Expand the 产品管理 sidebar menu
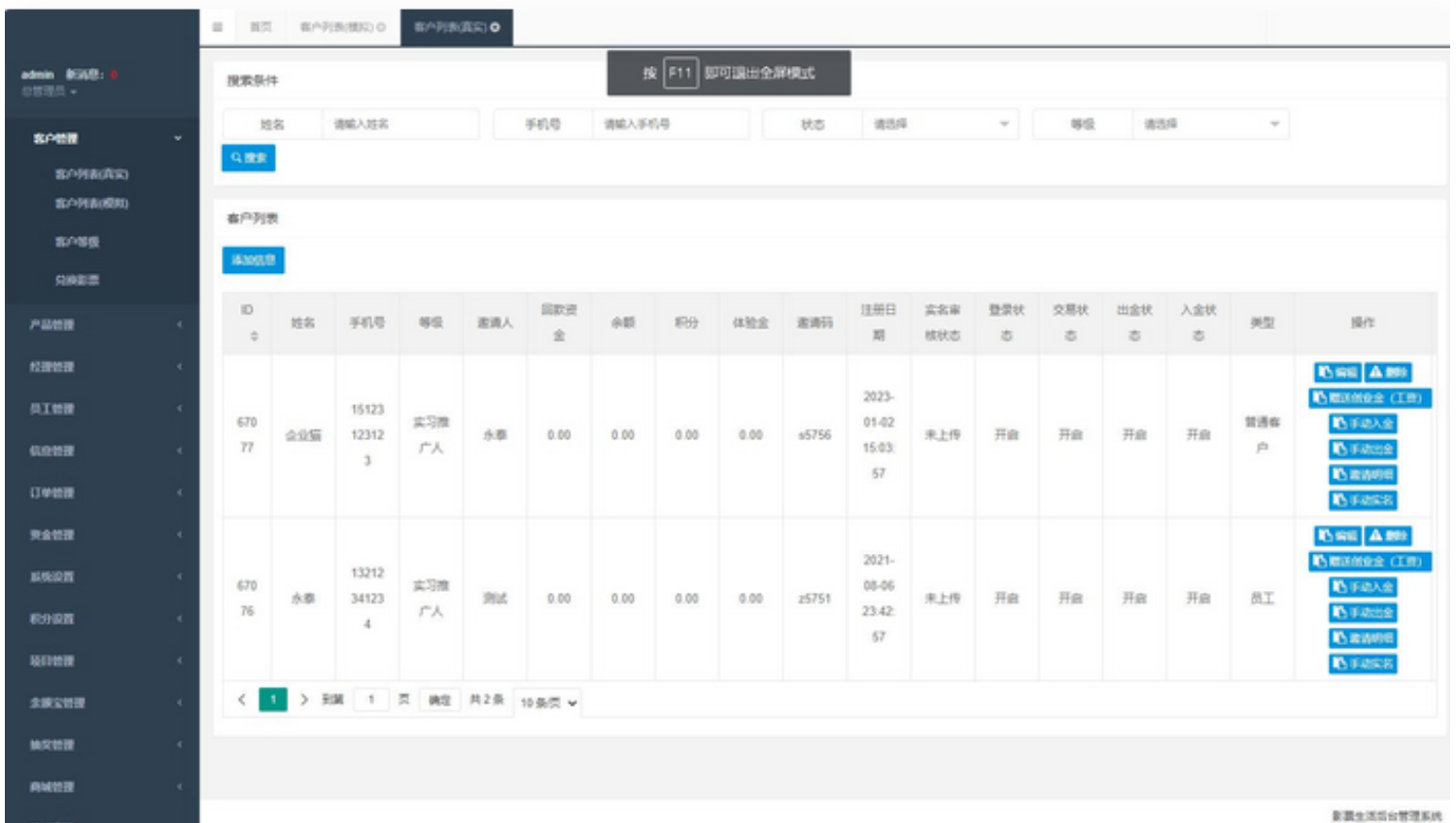 (x=102, y=325)
